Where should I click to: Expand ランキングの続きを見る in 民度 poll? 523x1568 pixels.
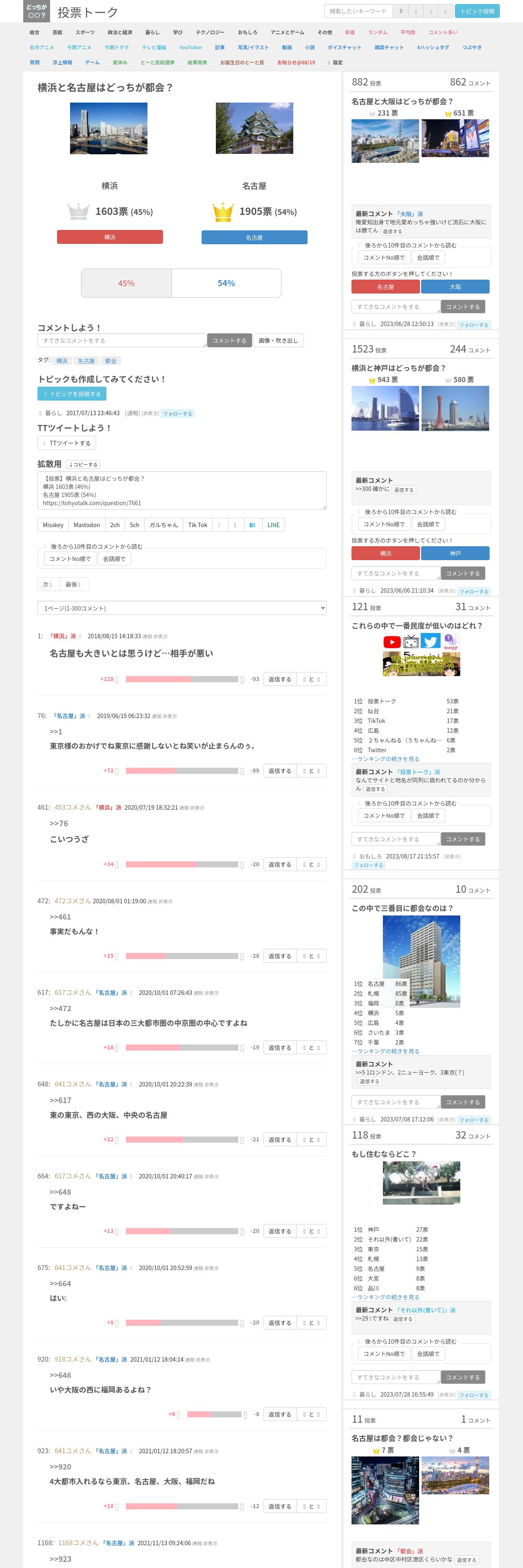(385, 759)
